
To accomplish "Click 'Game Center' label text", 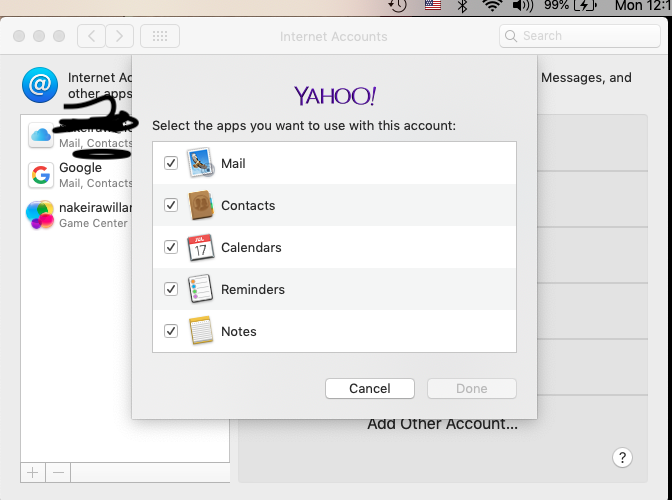I will click(93, 223).
